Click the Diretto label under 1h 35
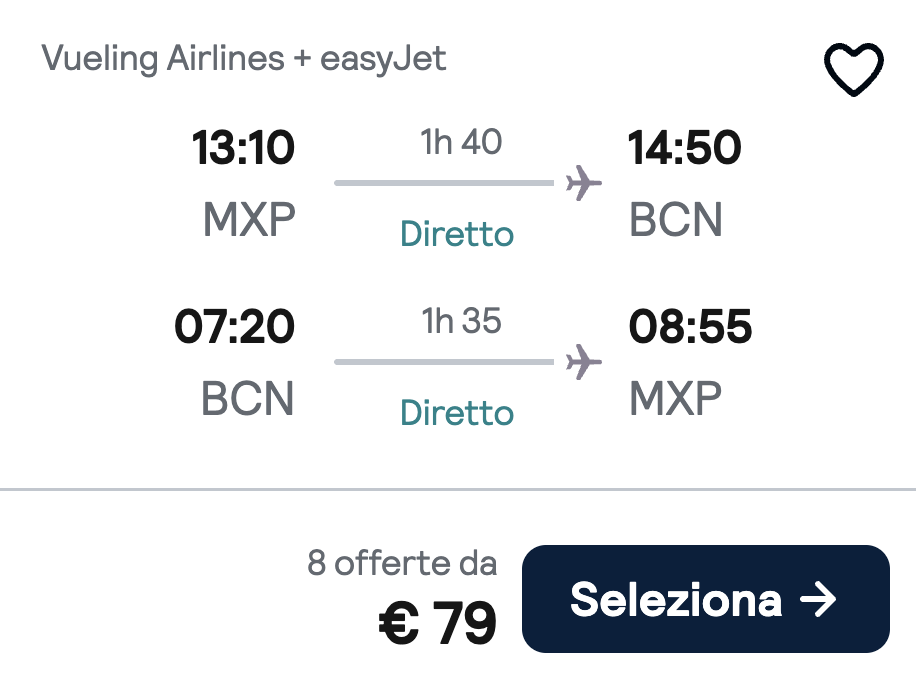The height and width of the screenshot is (692, 916). [457, 413]
